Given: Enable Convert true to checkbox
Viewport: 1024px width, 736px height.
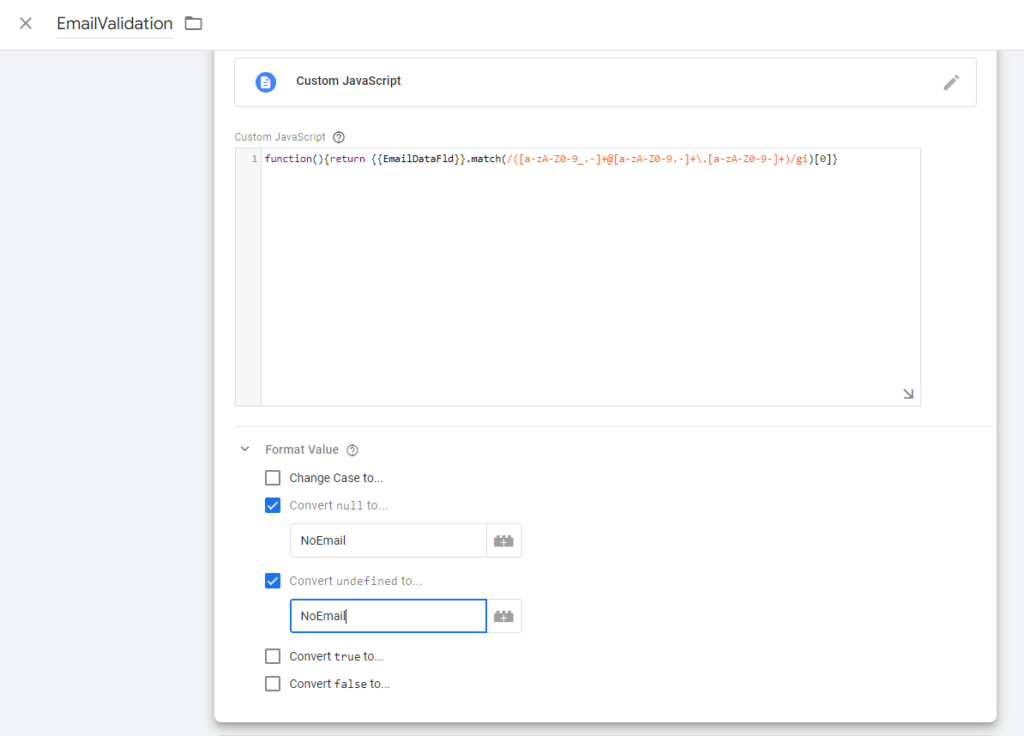Looking at the screenshot, I should pyautogui.click(x=273, y=656).
